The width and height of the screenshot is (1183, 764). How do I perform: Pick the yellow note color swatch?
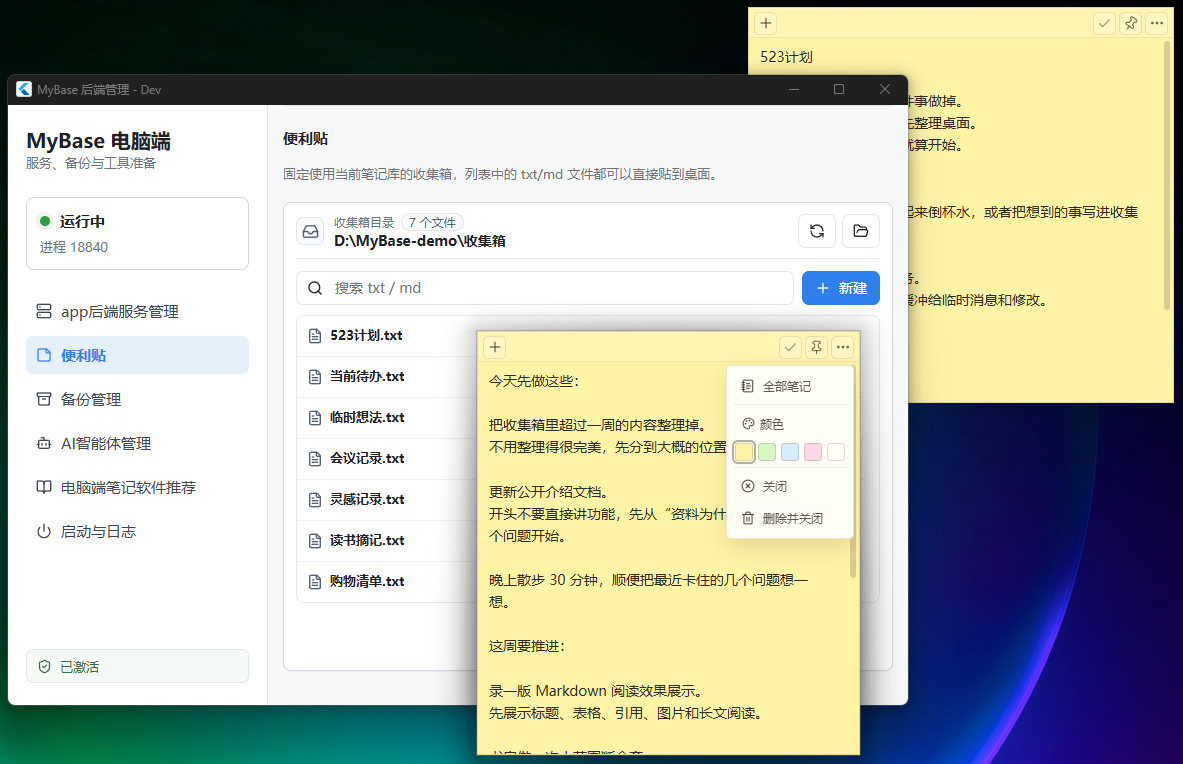click(744, 452)
